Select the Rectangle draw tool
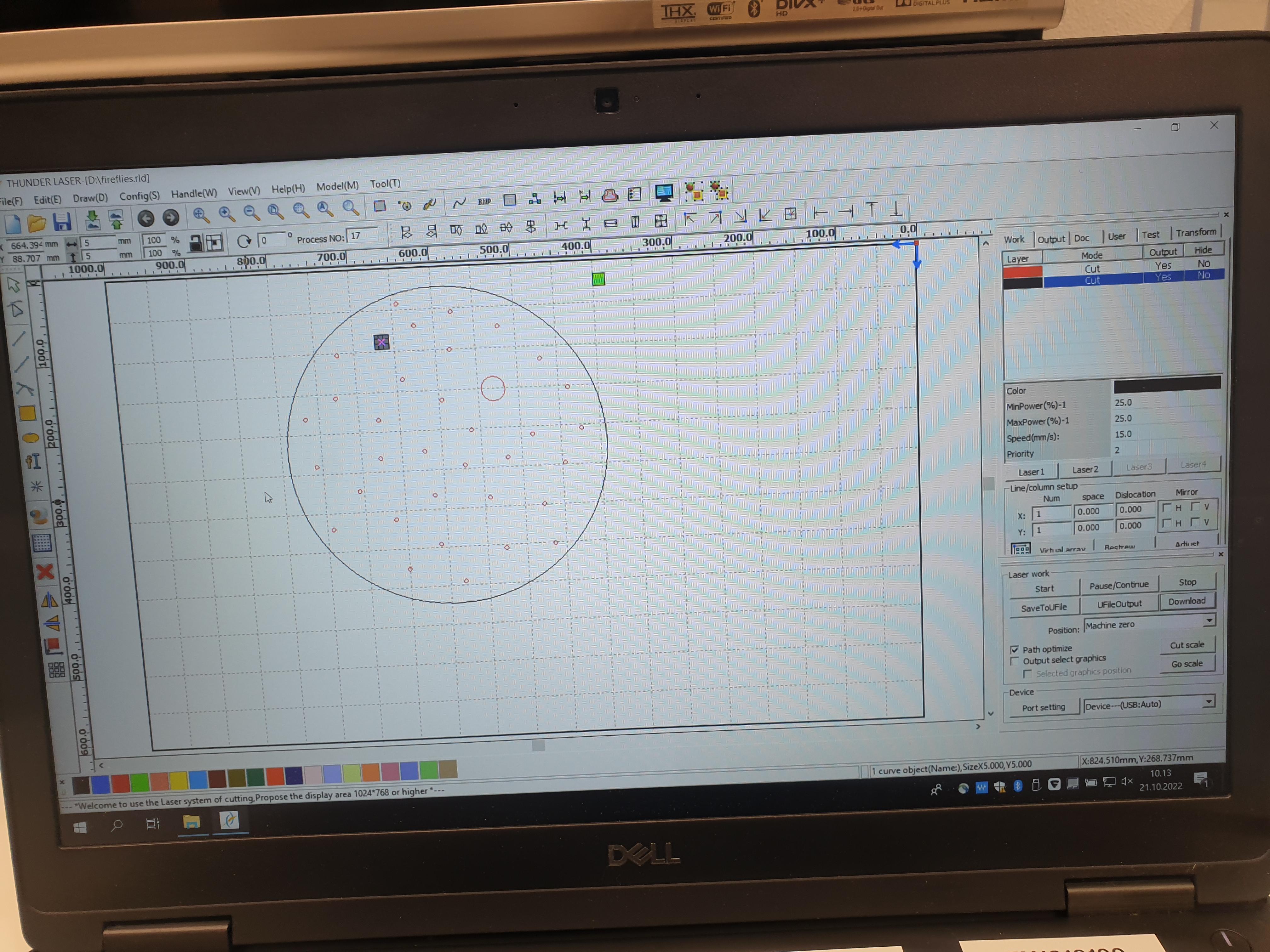 pyautogui.click(x=27, y=413)
